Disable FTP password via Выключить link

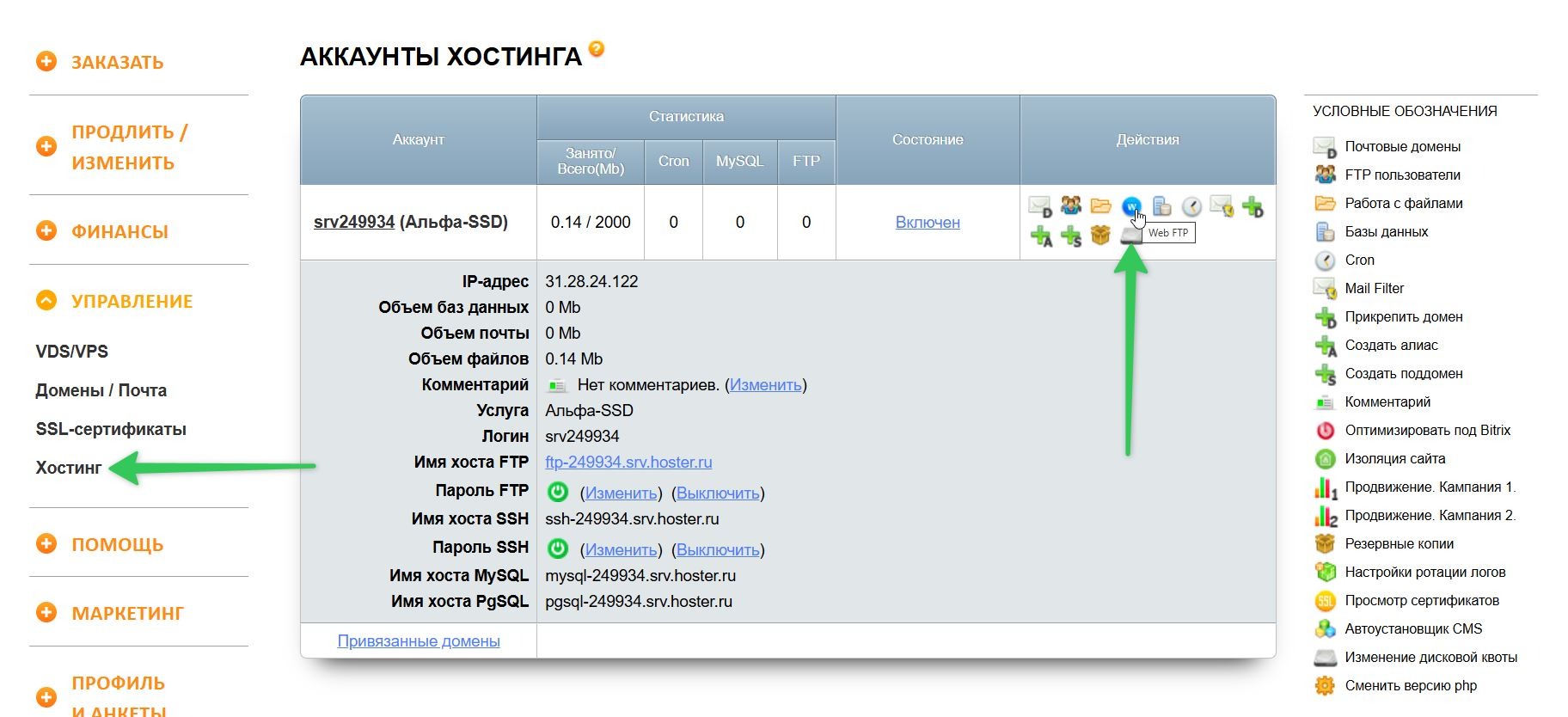pos(718,493)
